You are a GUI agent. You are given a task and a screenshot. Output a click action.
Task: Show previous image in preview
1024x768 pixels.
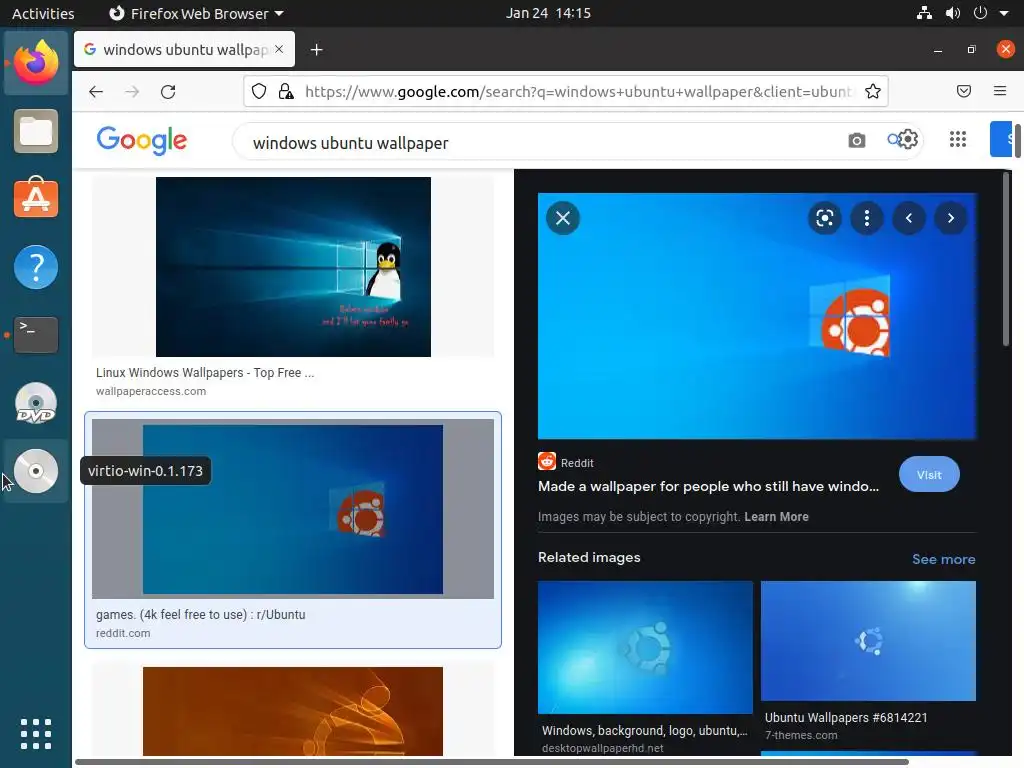(908, 218)
